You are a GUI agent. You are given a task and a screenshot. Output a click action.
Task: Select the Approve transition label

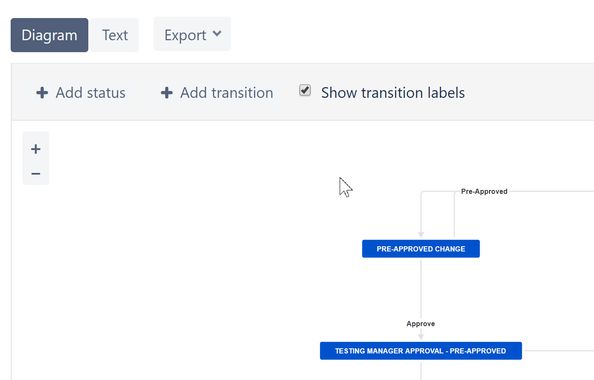[420, 324]
